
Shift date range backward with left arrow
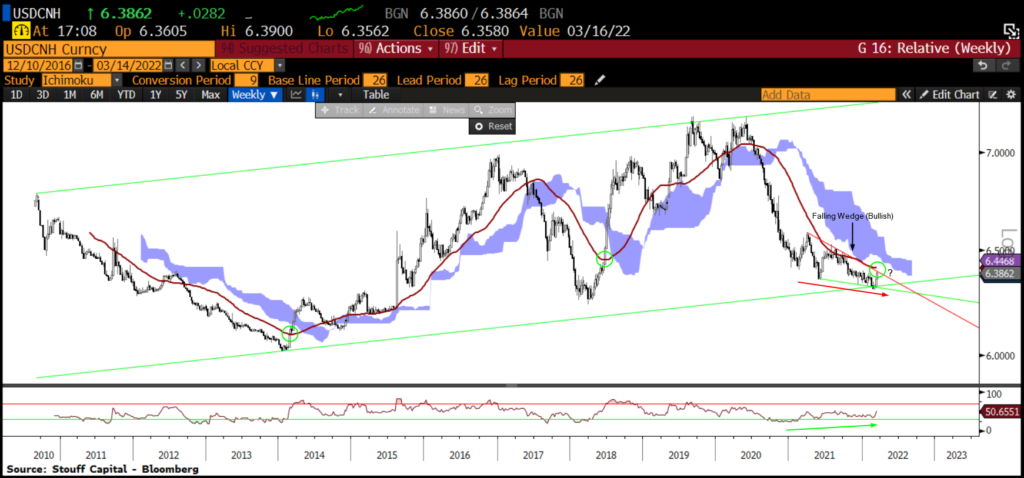click(x=183, y=65)
